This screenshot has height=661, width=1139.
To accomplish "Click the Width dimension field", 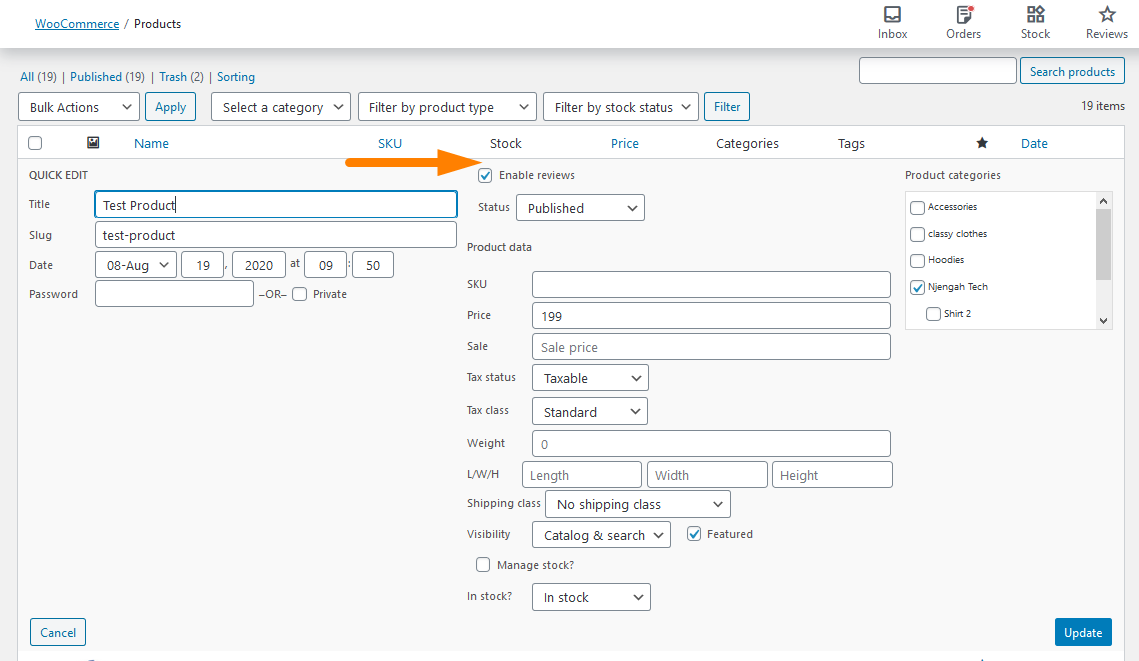I will coord(707,474).
